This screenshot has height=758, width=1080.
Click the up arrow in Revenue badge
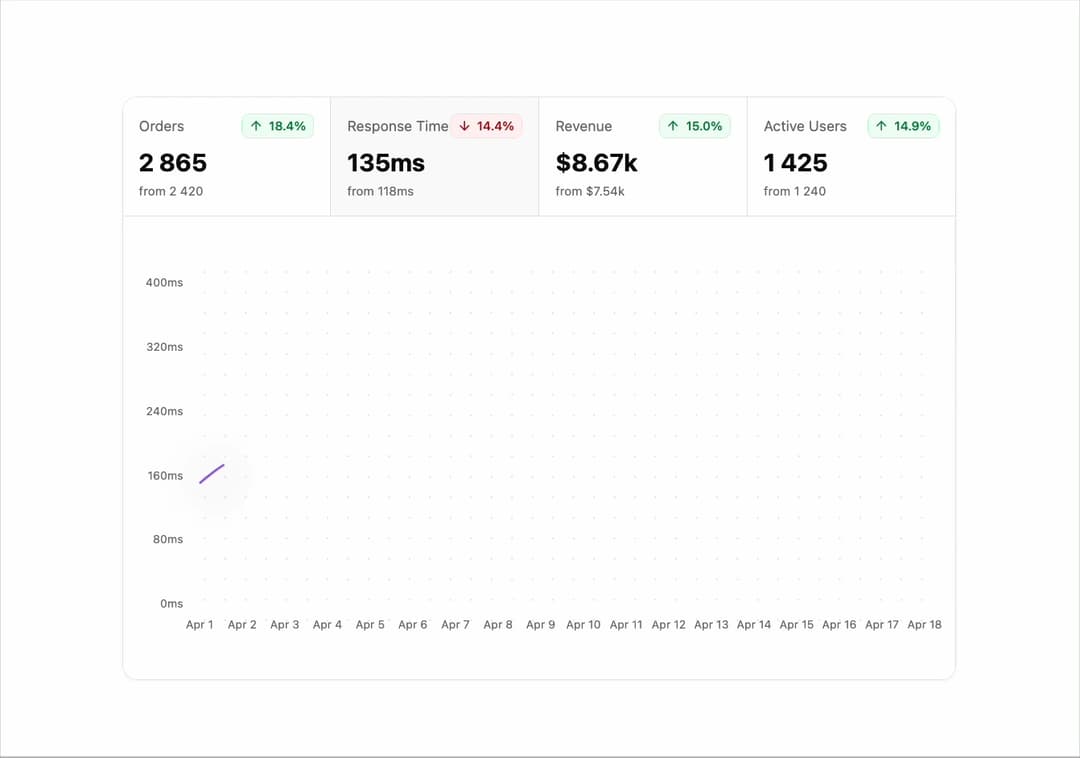point(673,126)
